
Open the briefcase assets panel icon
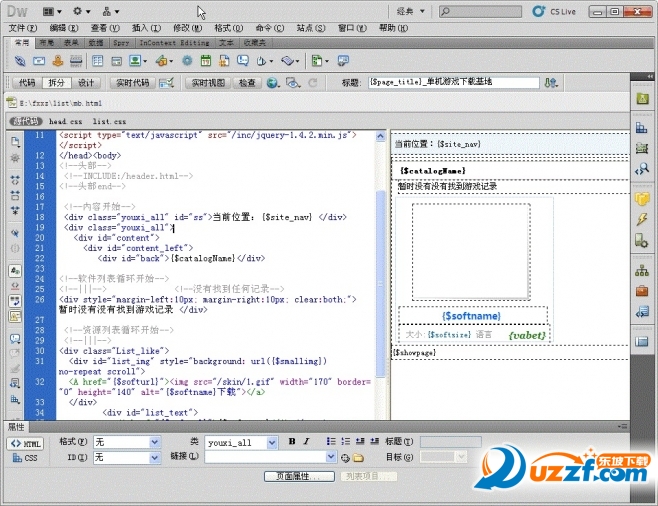(642, 291)
